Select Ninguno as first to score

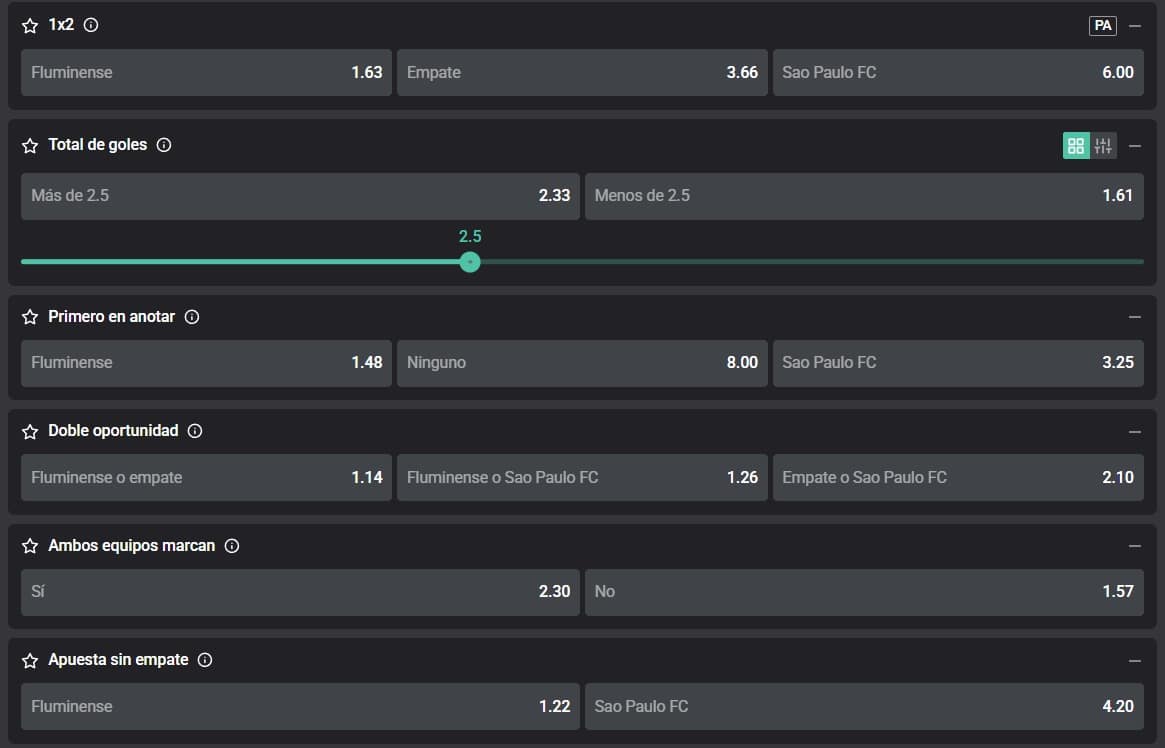582,362
